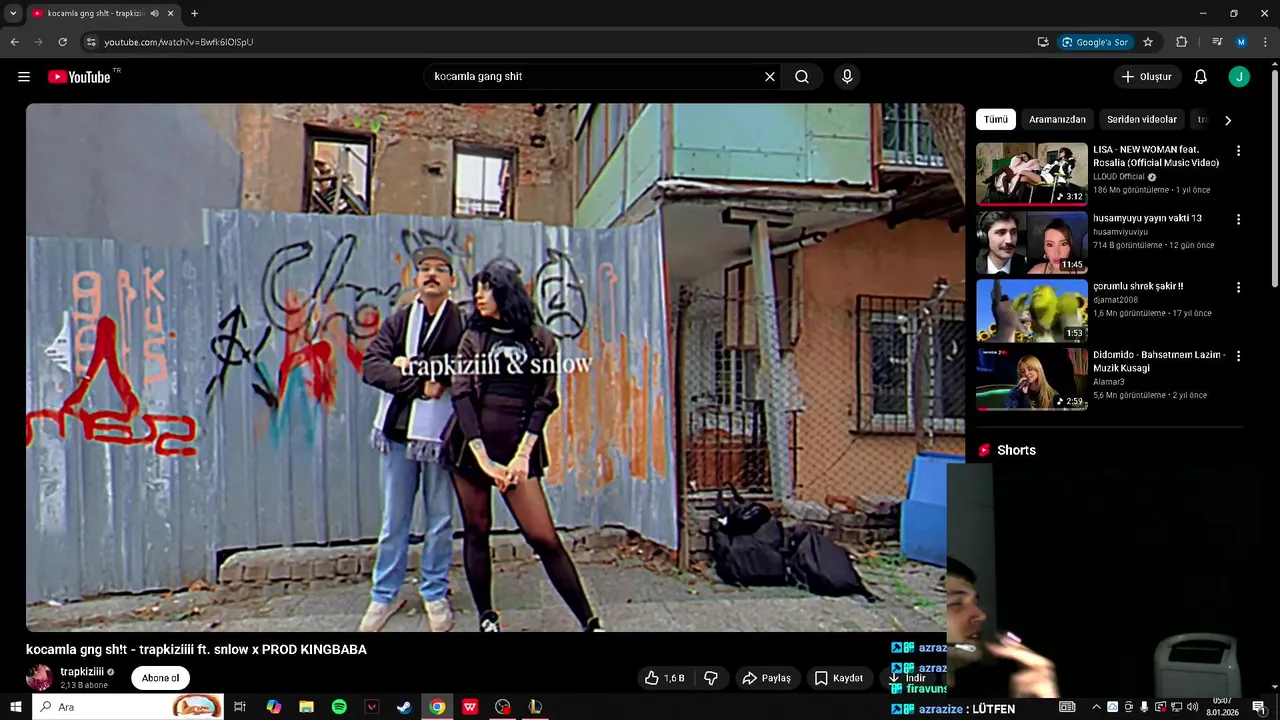
Task: Open the YouTube hamburger guide menu
Action: (x=24, y=77)
